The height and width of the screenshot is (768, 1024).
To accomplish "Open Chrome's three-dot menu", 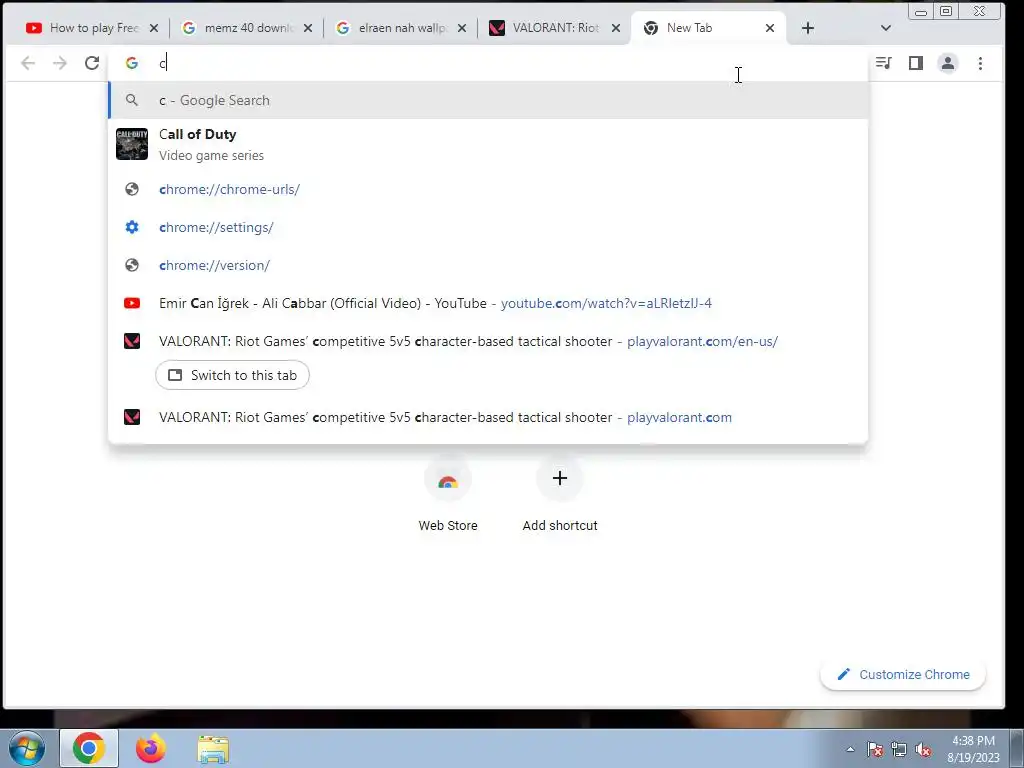I will pyautogui.click(x=980, y=63).
